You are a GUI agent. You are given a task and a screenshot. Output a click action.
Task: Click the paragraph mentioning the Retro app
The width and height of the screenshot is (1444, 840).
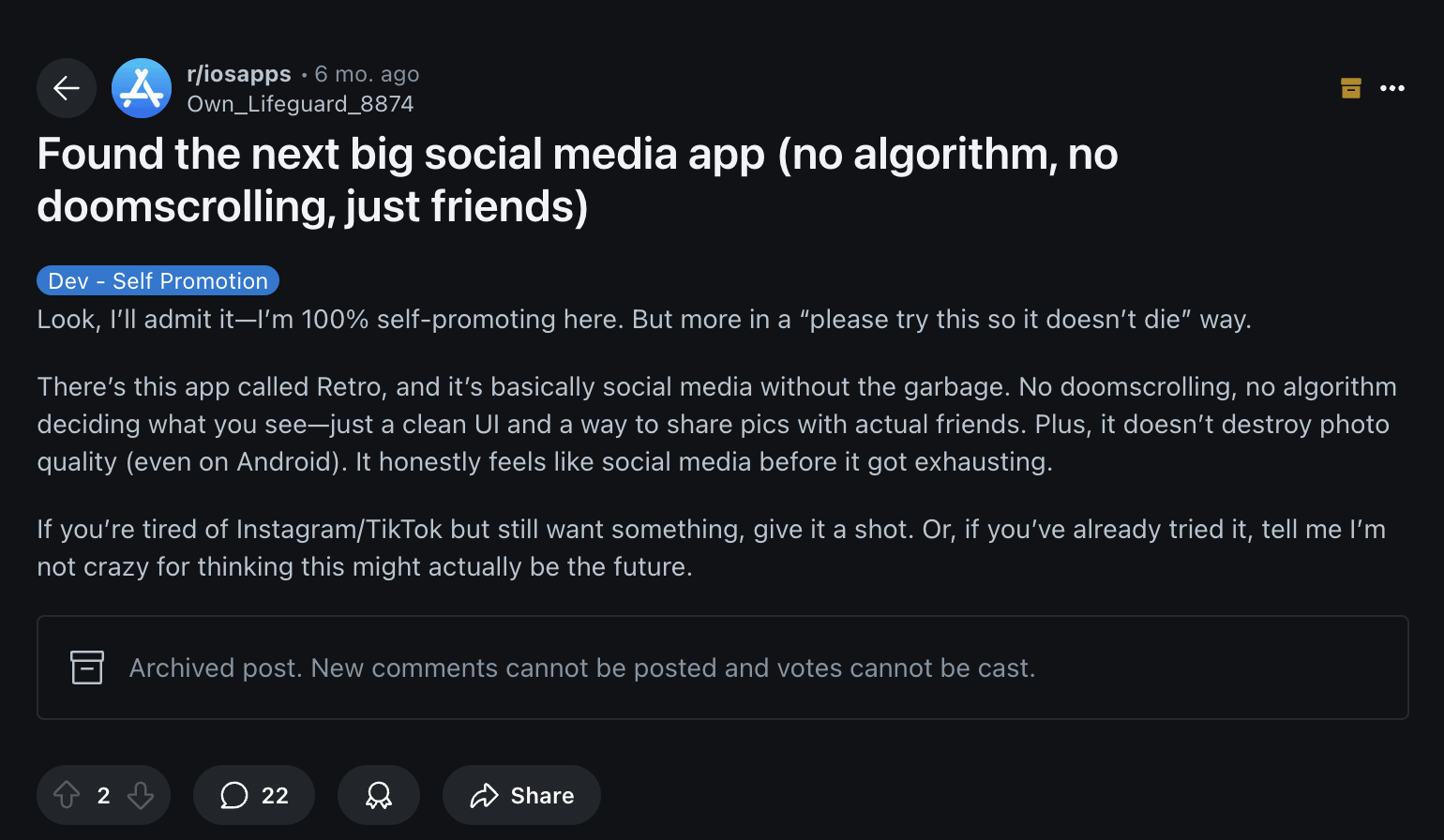[713, 424]
